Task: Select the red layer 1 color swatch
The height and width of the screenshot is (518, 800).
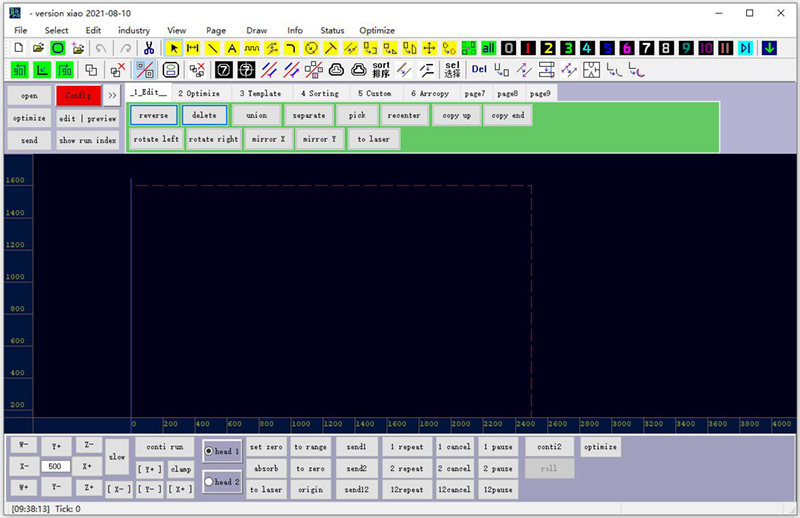Action: (x=528, y=48)
